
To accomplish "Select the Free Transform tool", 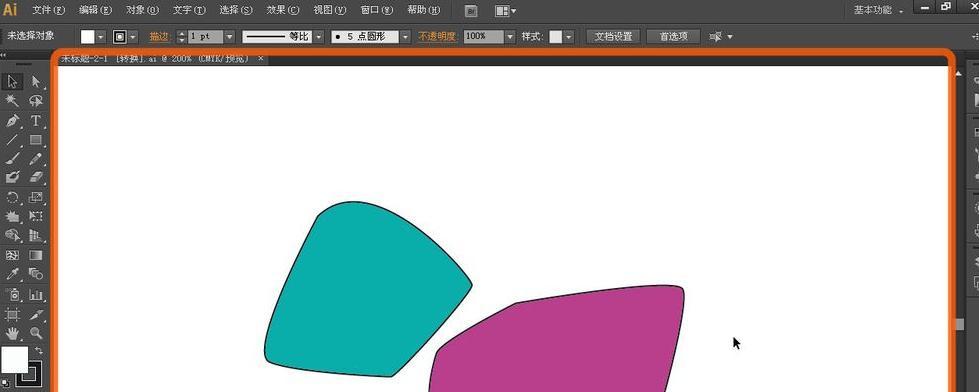I will (36, 217).
